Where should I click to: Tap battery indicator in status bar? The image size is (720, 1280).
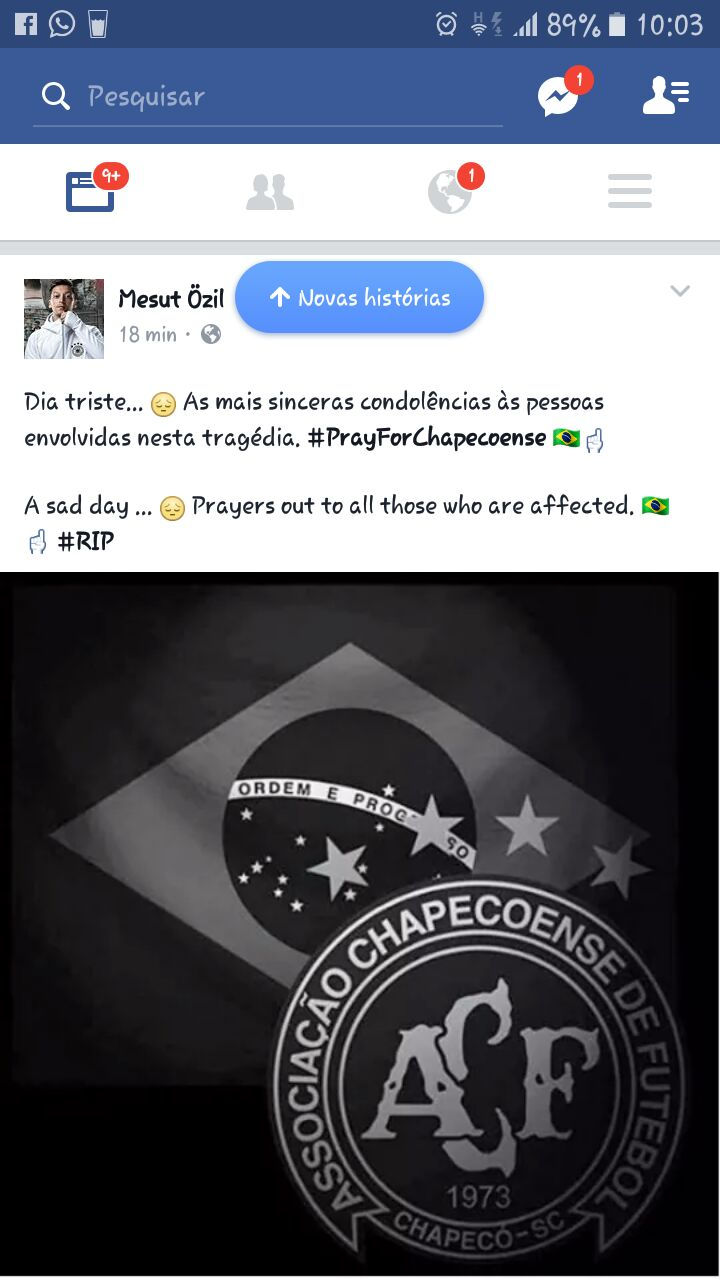click(617, 25)
